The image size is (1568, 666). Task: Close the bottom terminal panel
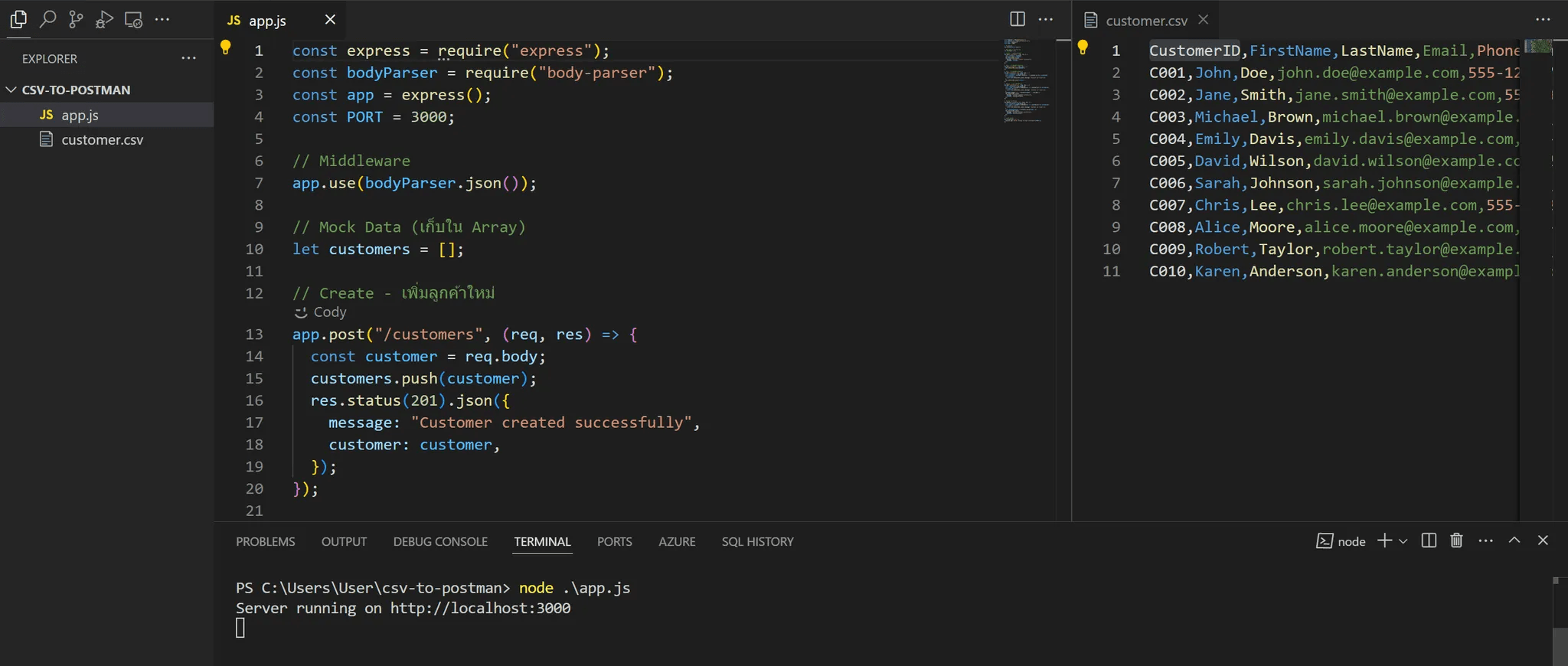click(1543, 540)
